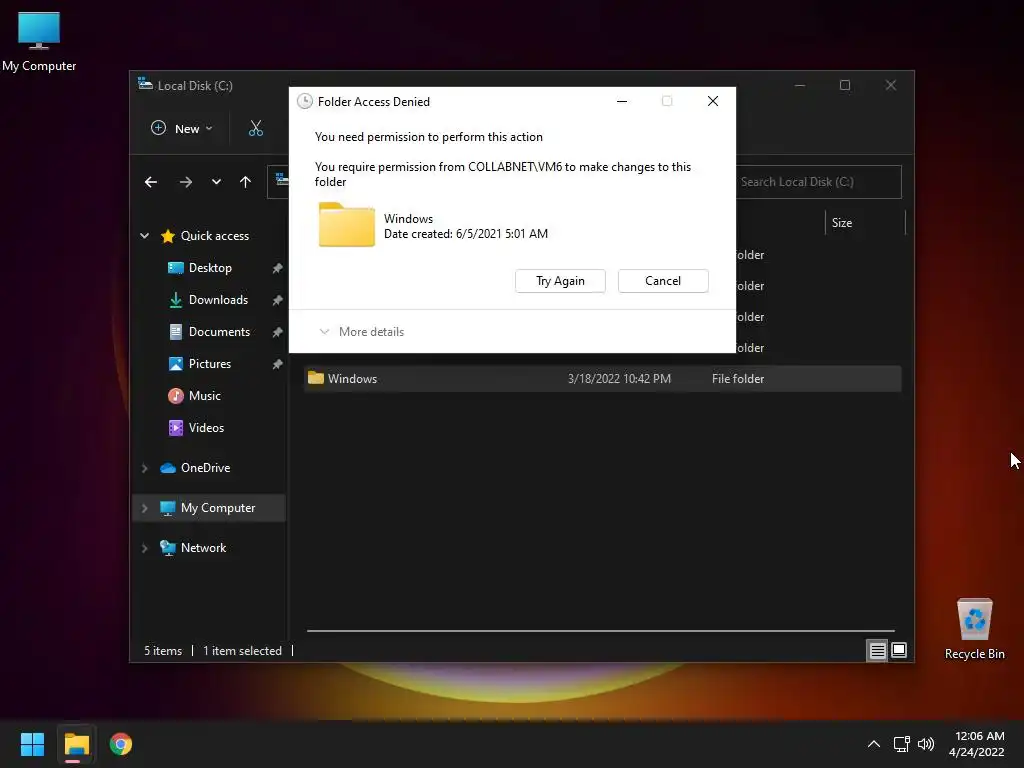
Task: Click the Cut scissors icon
Action: tap(255, 129)
